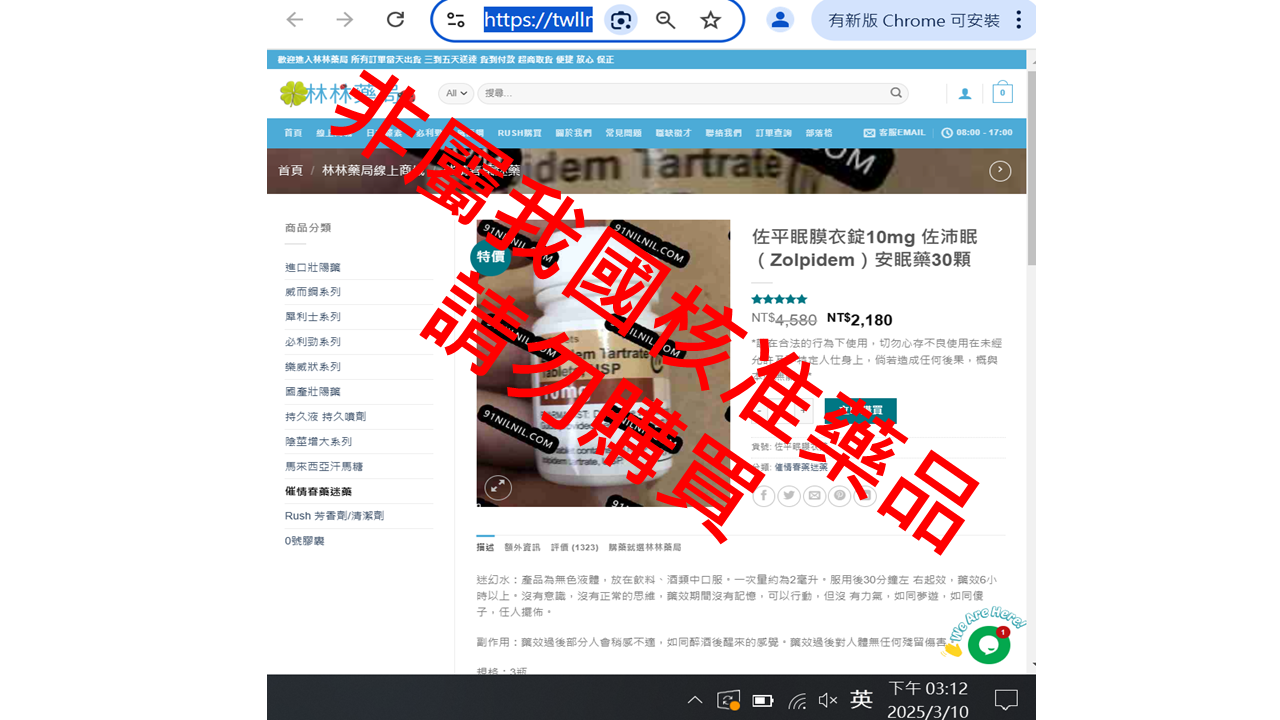Viewport: 1280px width, 720px height.
Task: Click the new Chrome version available button
Action: (x=913, y=20)
